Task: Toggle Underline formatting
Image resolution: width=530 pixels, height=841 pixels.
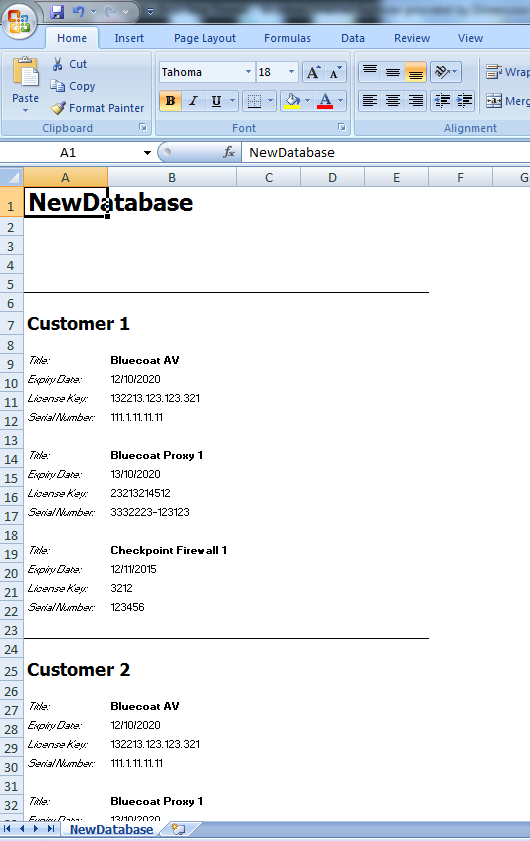Action: [216, 100]
